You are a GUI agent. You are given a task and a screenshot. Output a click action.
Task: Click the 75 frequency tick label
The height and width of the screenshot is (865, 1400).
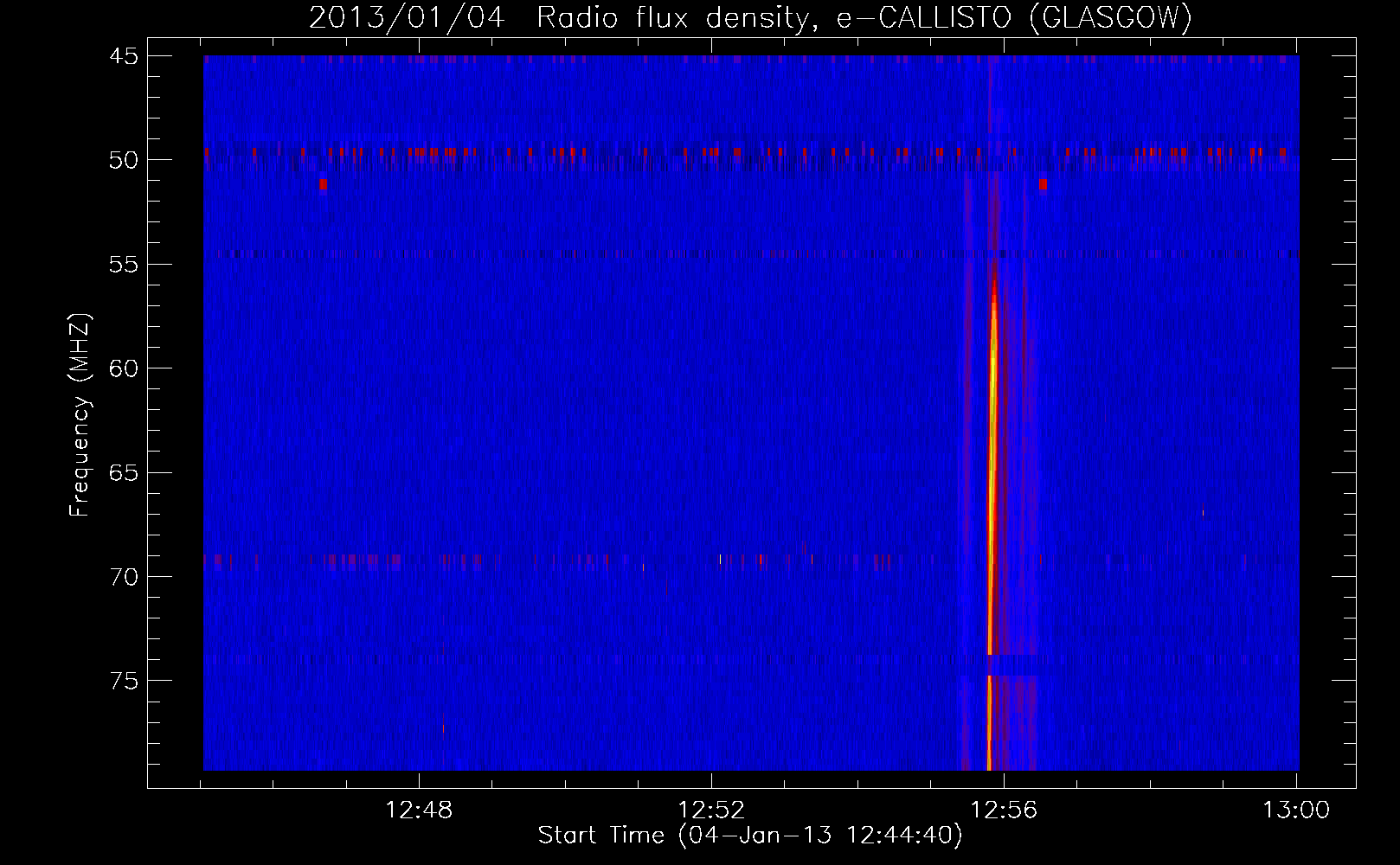point(124,682)
